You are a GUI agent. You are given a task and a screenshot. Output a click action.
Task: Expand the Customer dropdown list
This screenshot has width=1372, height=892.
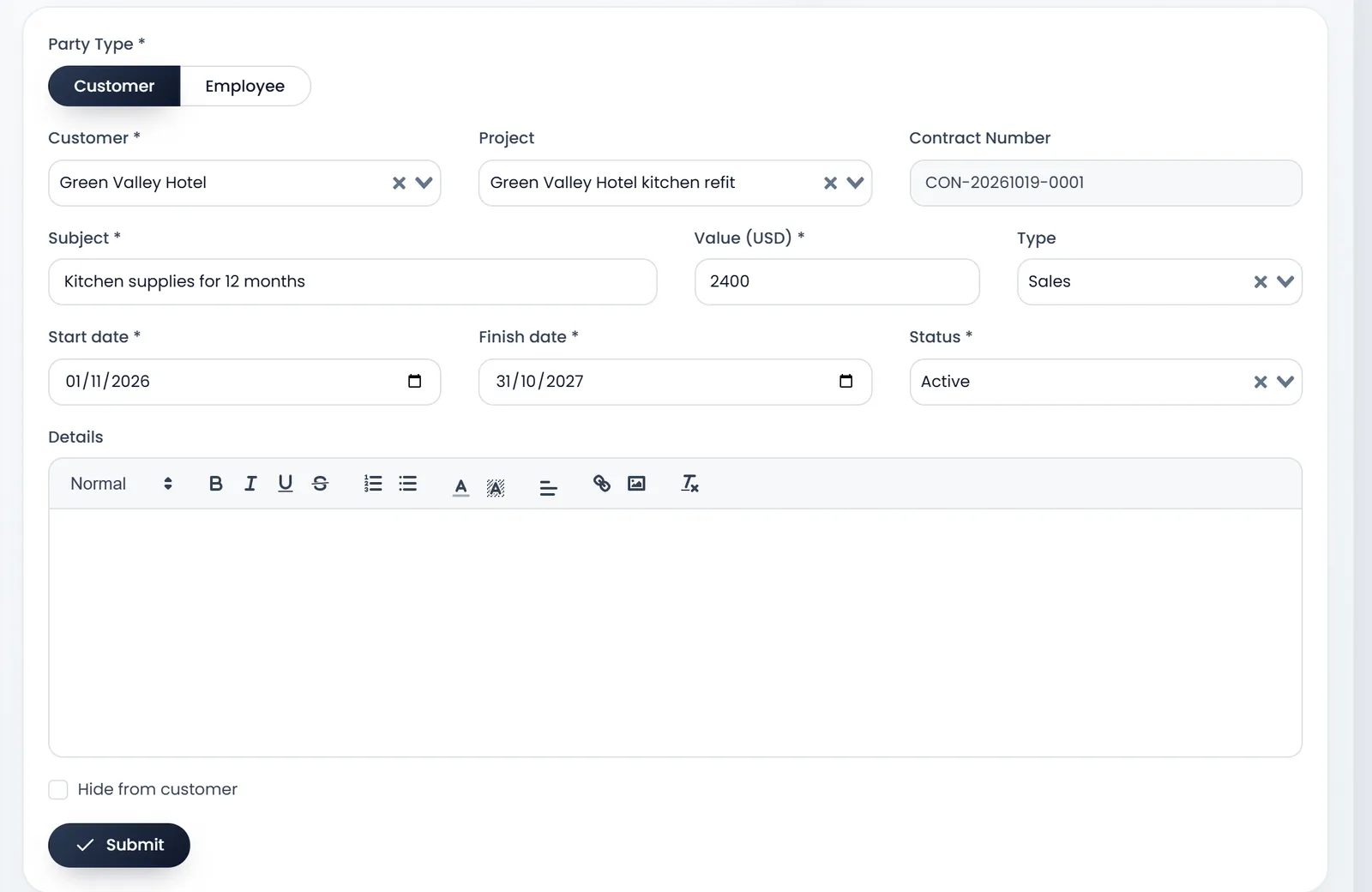424,183
